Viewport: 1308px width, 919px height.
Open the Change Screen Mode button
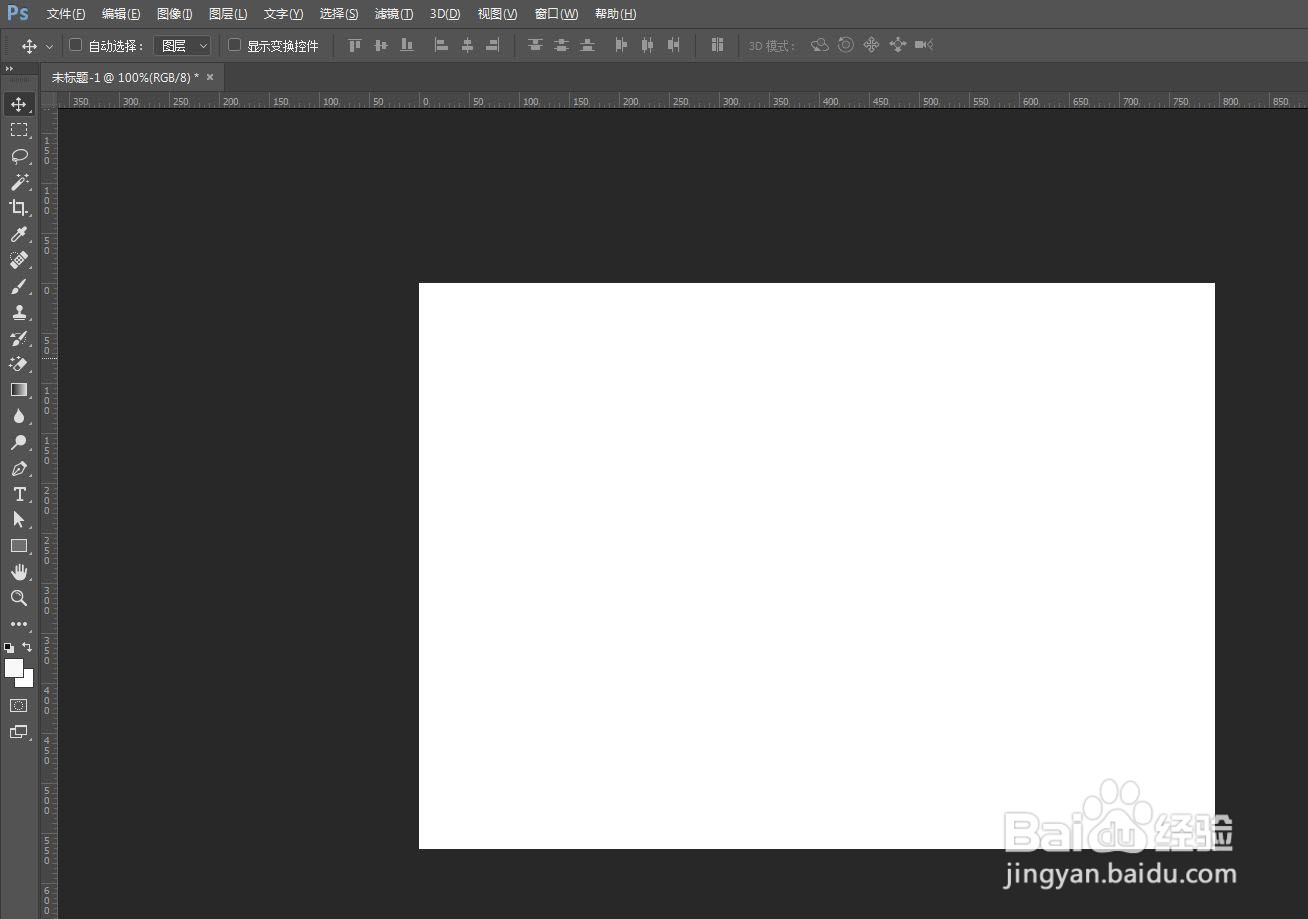click(19, 732)
